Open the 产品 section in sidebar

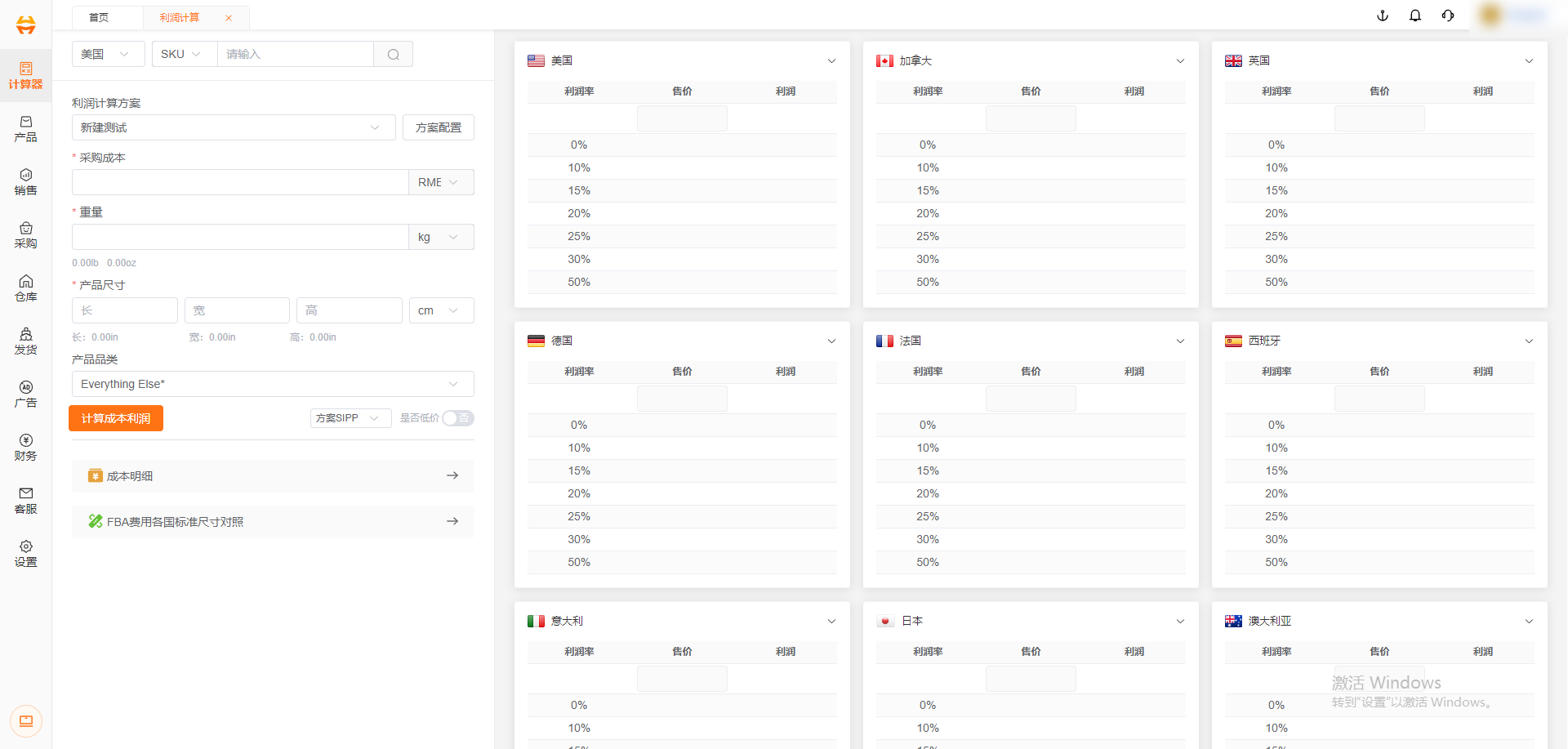click(25, 128)
